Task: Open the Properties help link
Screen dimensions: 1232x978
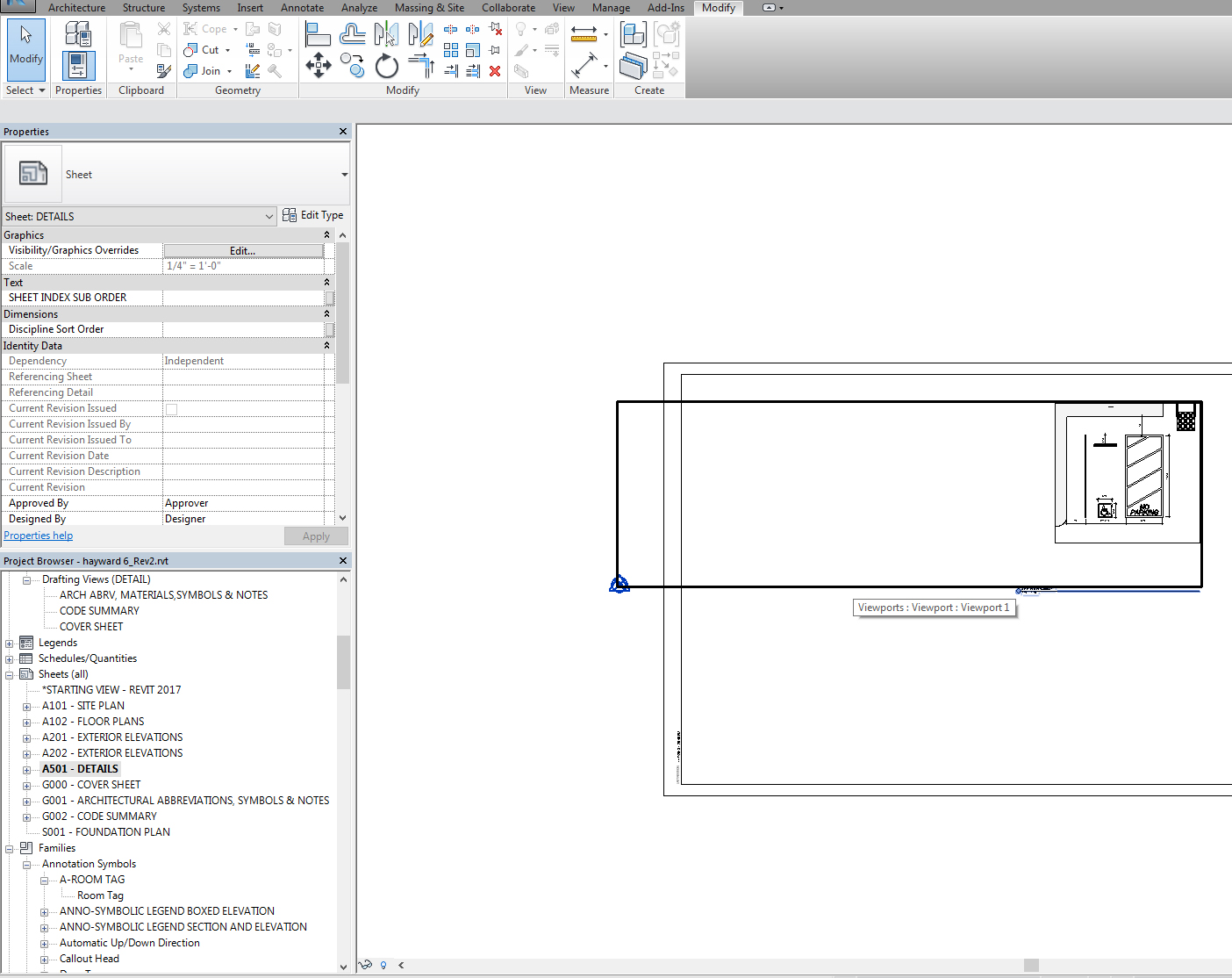Action: (x=39, y=536)
